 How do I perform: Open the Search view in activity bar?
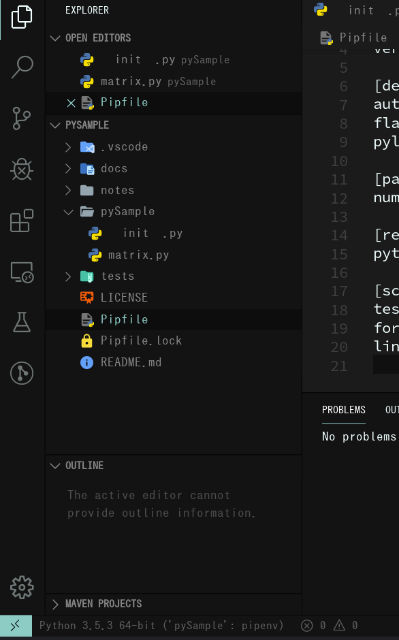[22, 67]
